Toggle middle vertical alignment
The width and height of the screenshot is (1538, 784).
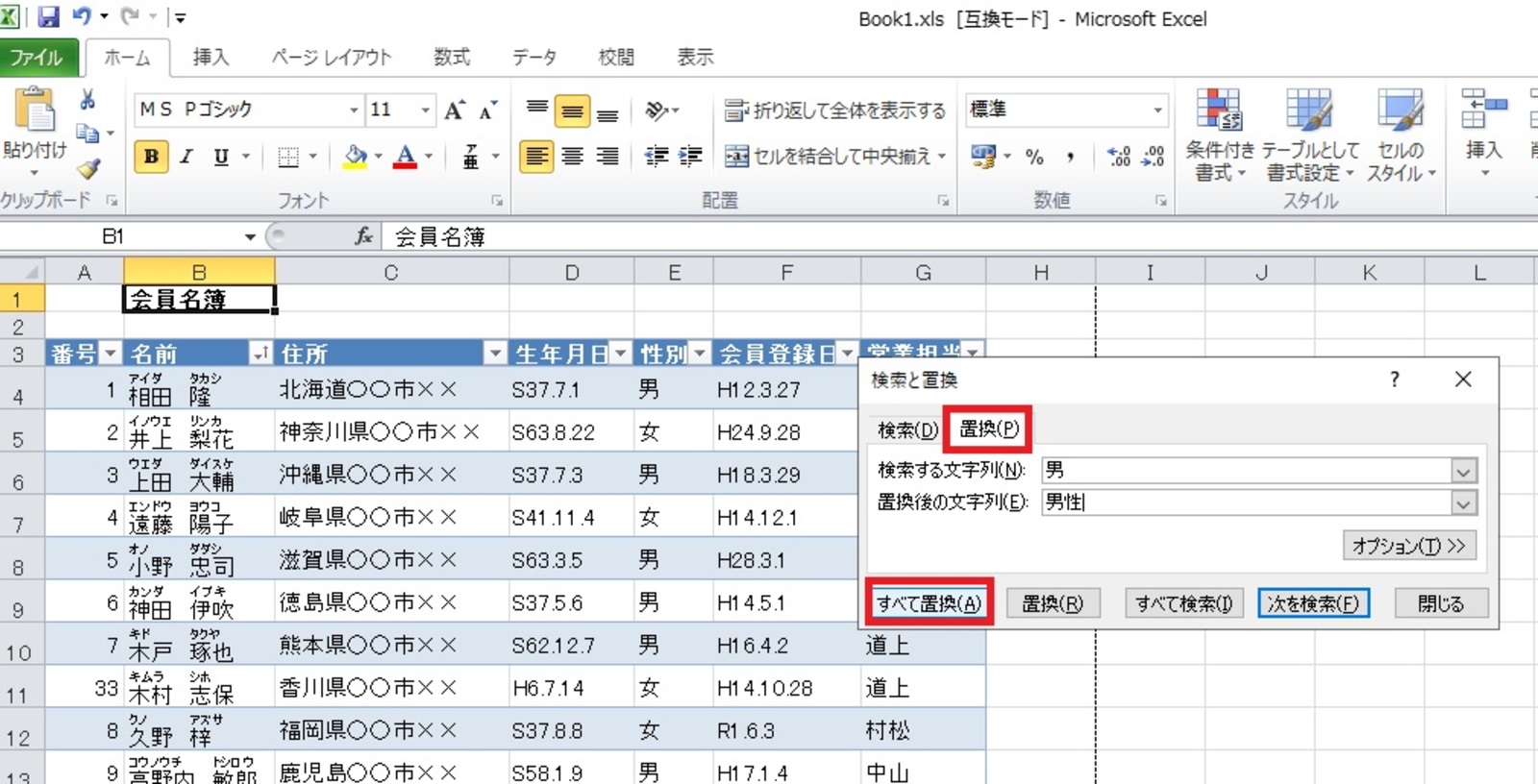(x=572, y=110)
